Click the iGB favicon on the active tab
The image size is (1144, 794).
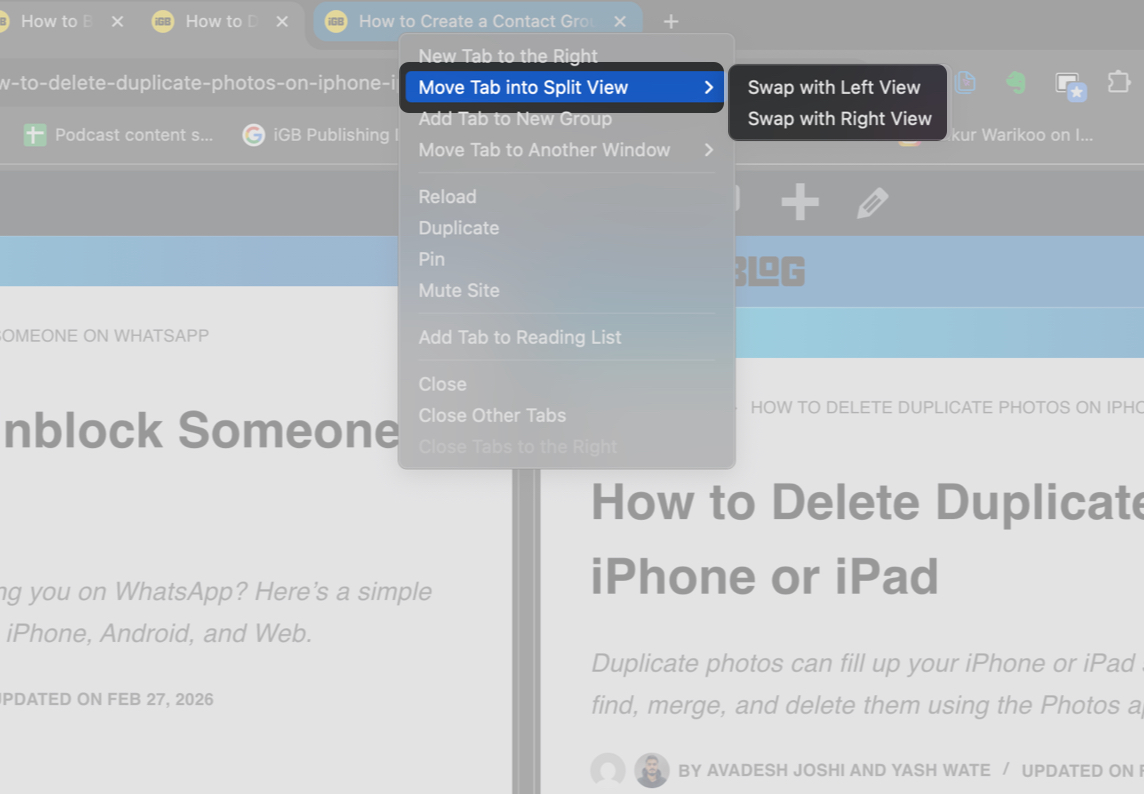coord(335,20)
